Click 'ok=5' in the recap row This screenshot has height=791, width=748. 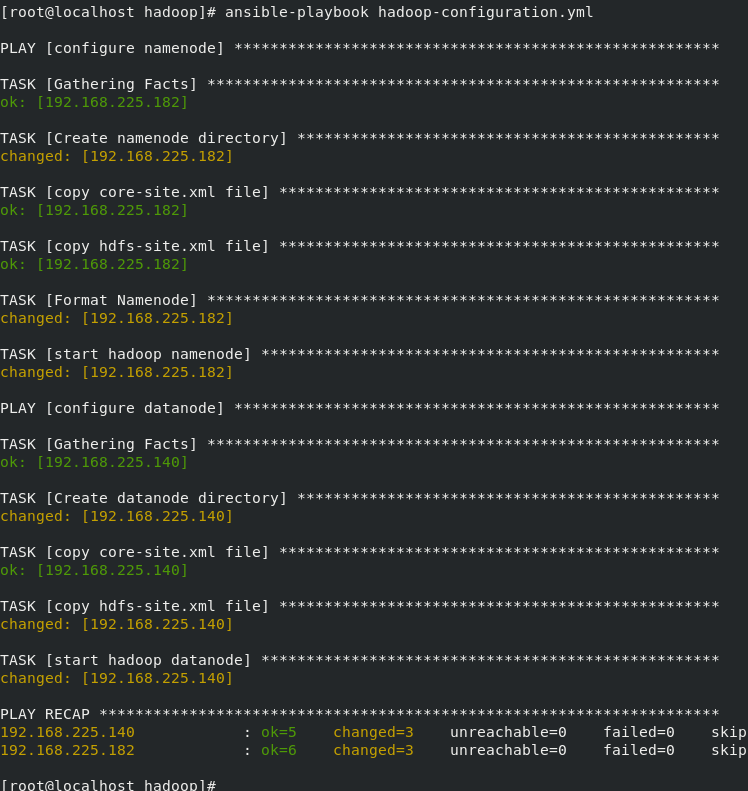click(279, 732)
